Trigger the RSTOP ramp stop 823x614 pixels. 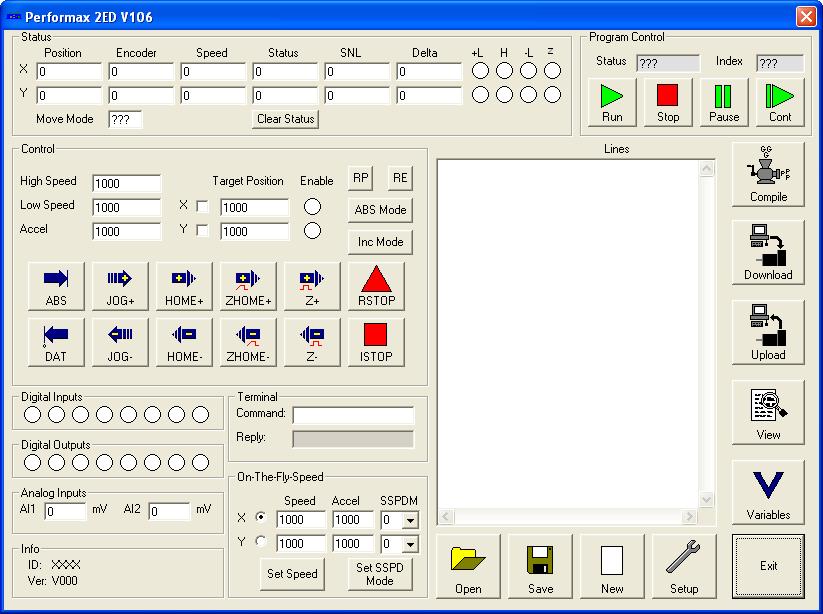[376, 287]
